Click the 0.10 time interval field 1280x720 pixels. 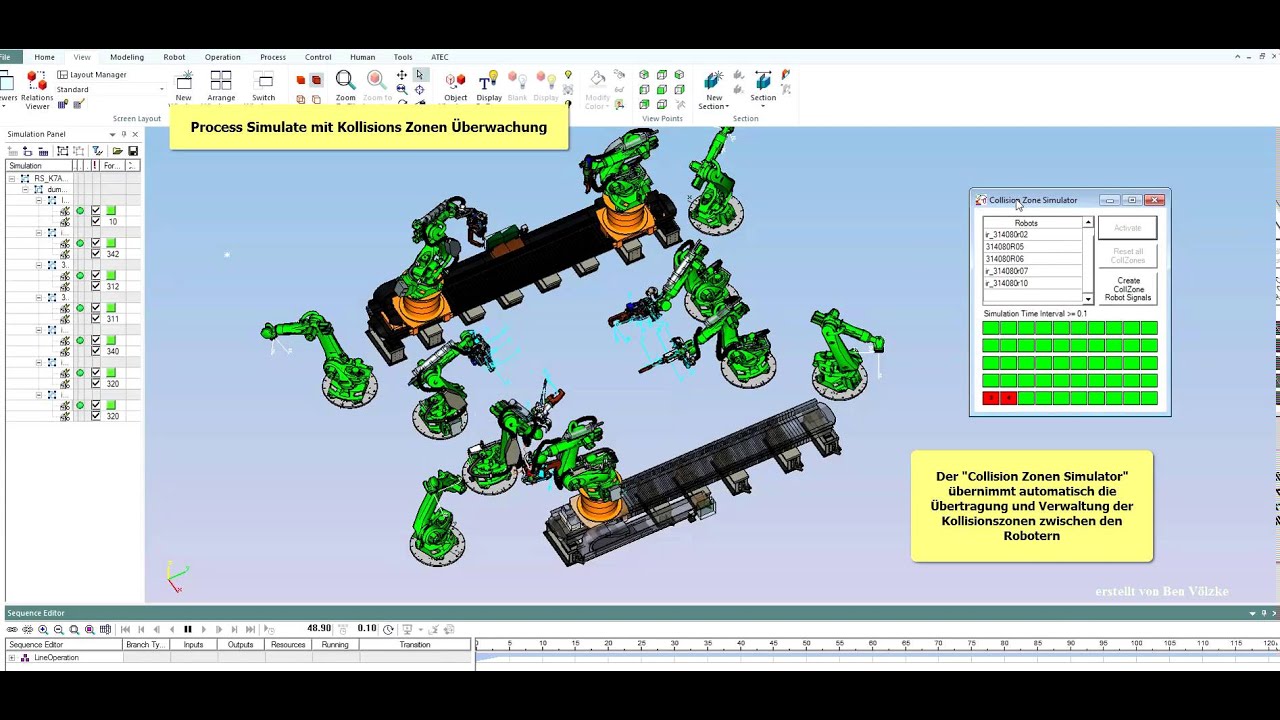(x=367, y=629)
